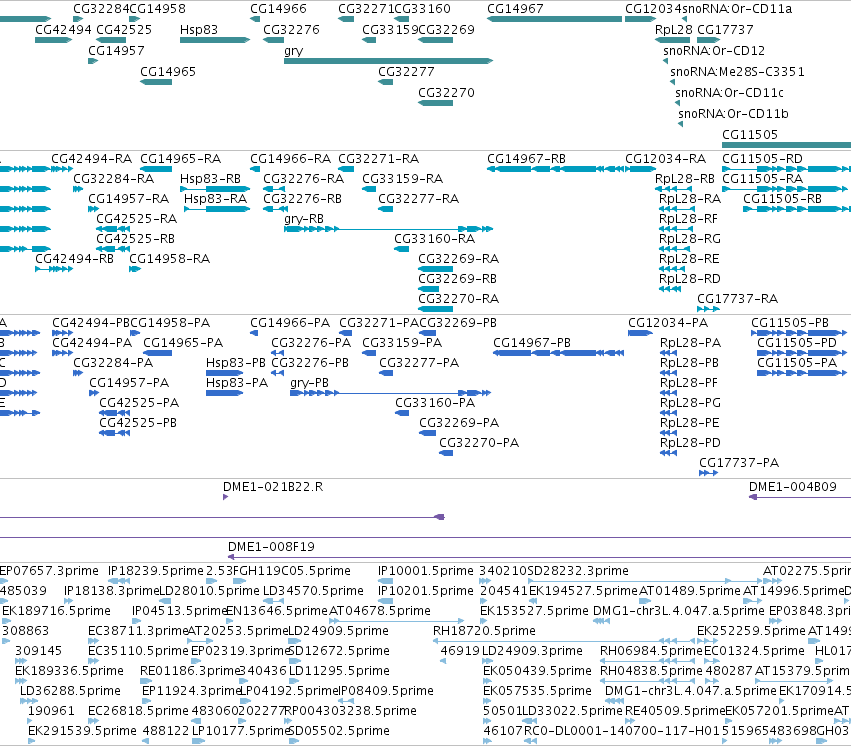851x746 pixels.
Task: Select the CG32276 gene label
Action: [x=291, y=30]
